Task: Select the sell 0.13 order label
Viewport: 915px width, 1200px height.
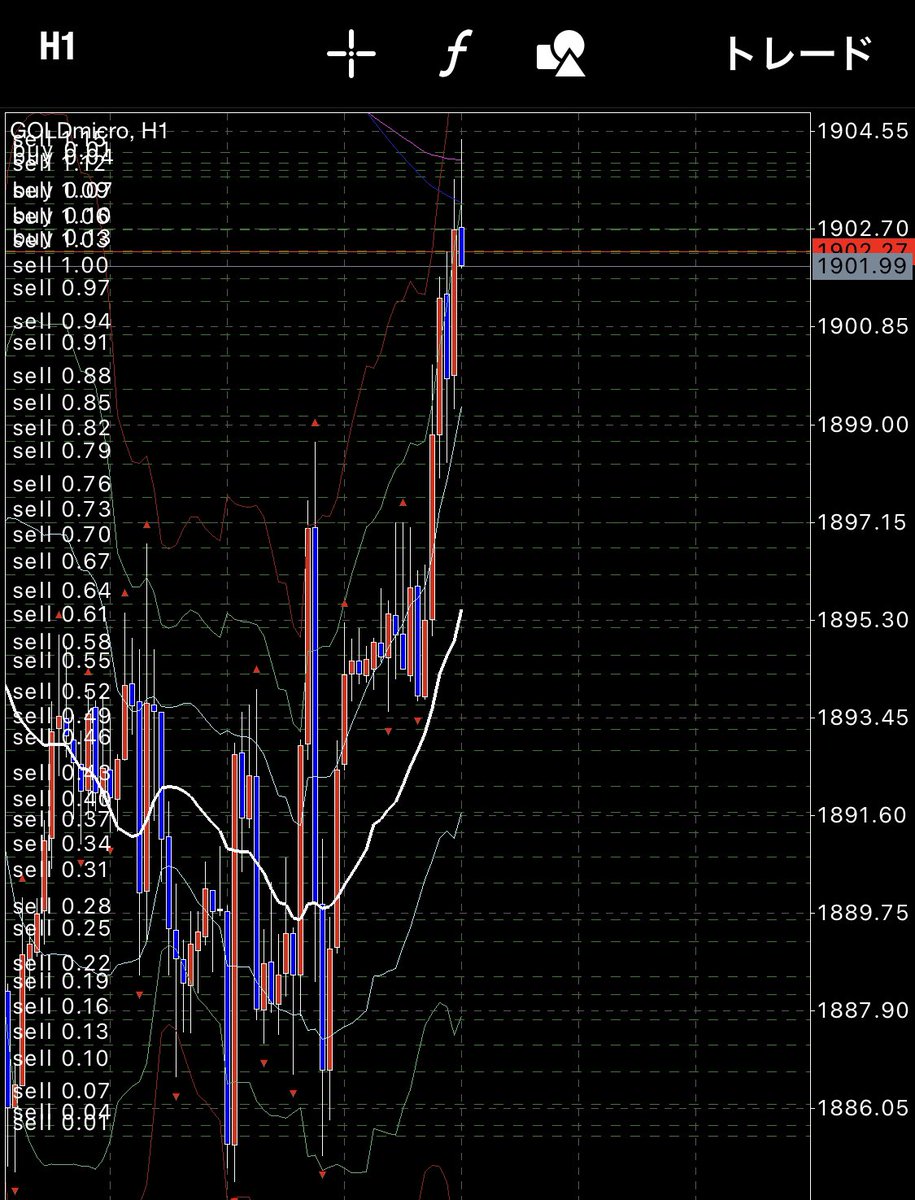Action: click(61, 1032)
